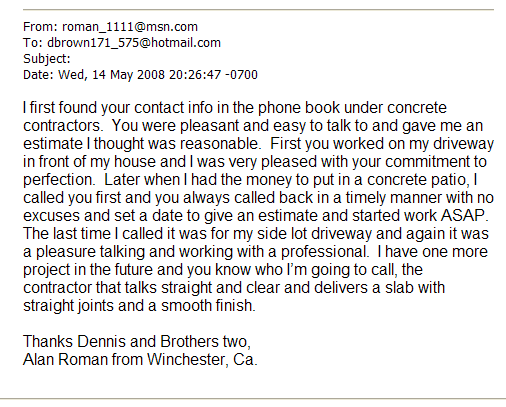Click the To: label in header

[x=33, y=43]
